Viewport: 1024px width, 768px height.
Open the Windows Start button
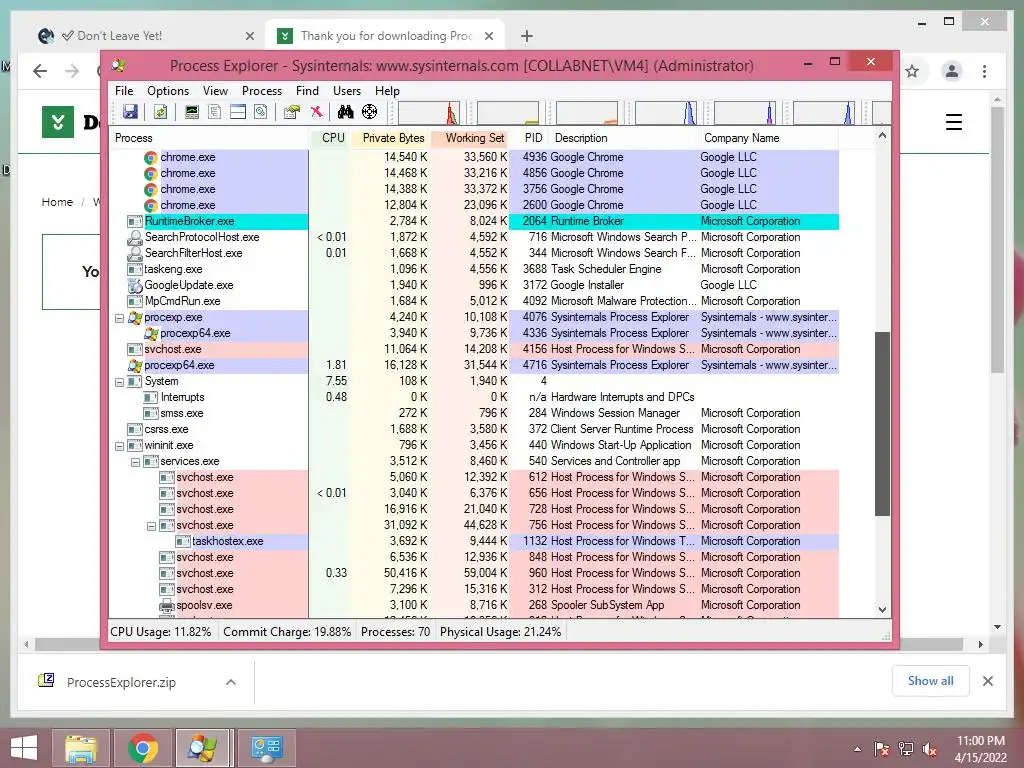click(x=24, y=748)
